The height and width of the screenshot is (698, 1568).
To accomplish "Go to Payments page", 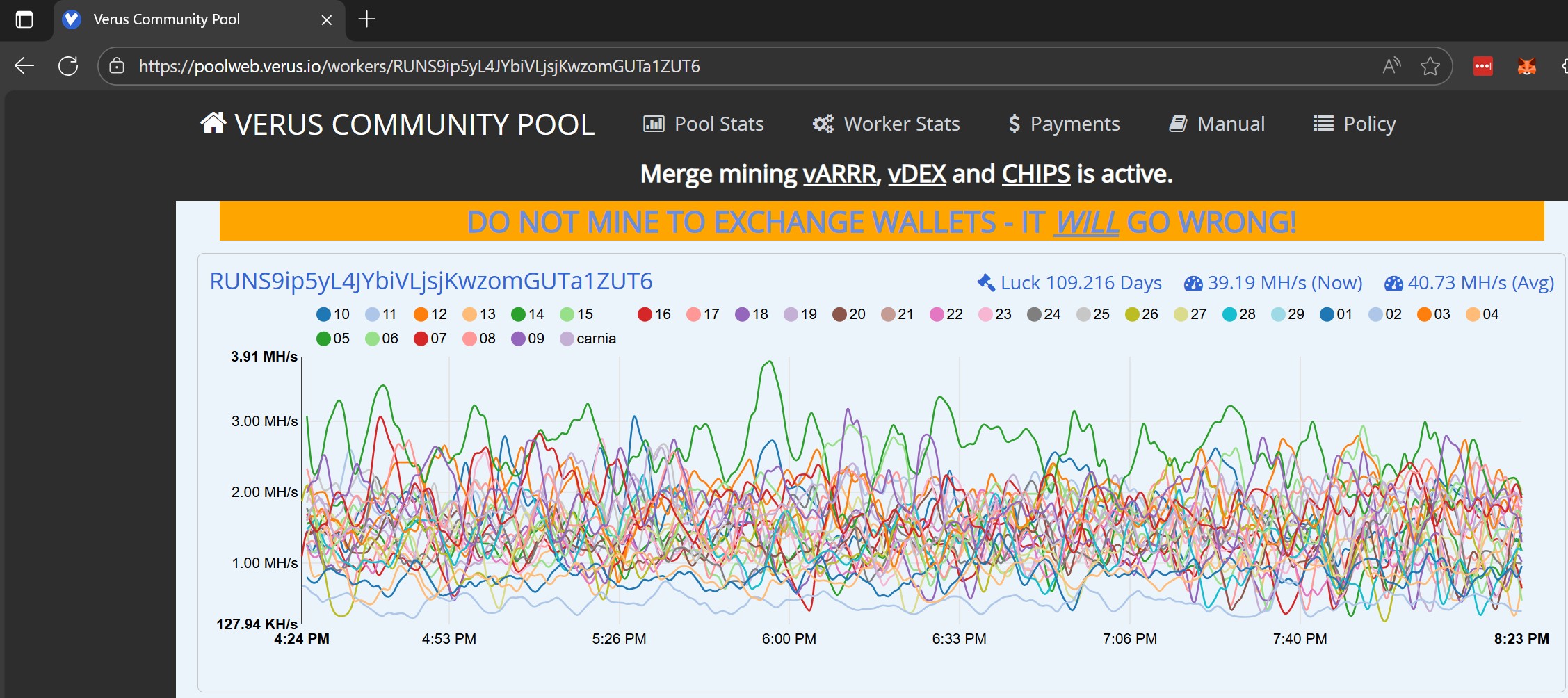I will (x=1065, y=124).
